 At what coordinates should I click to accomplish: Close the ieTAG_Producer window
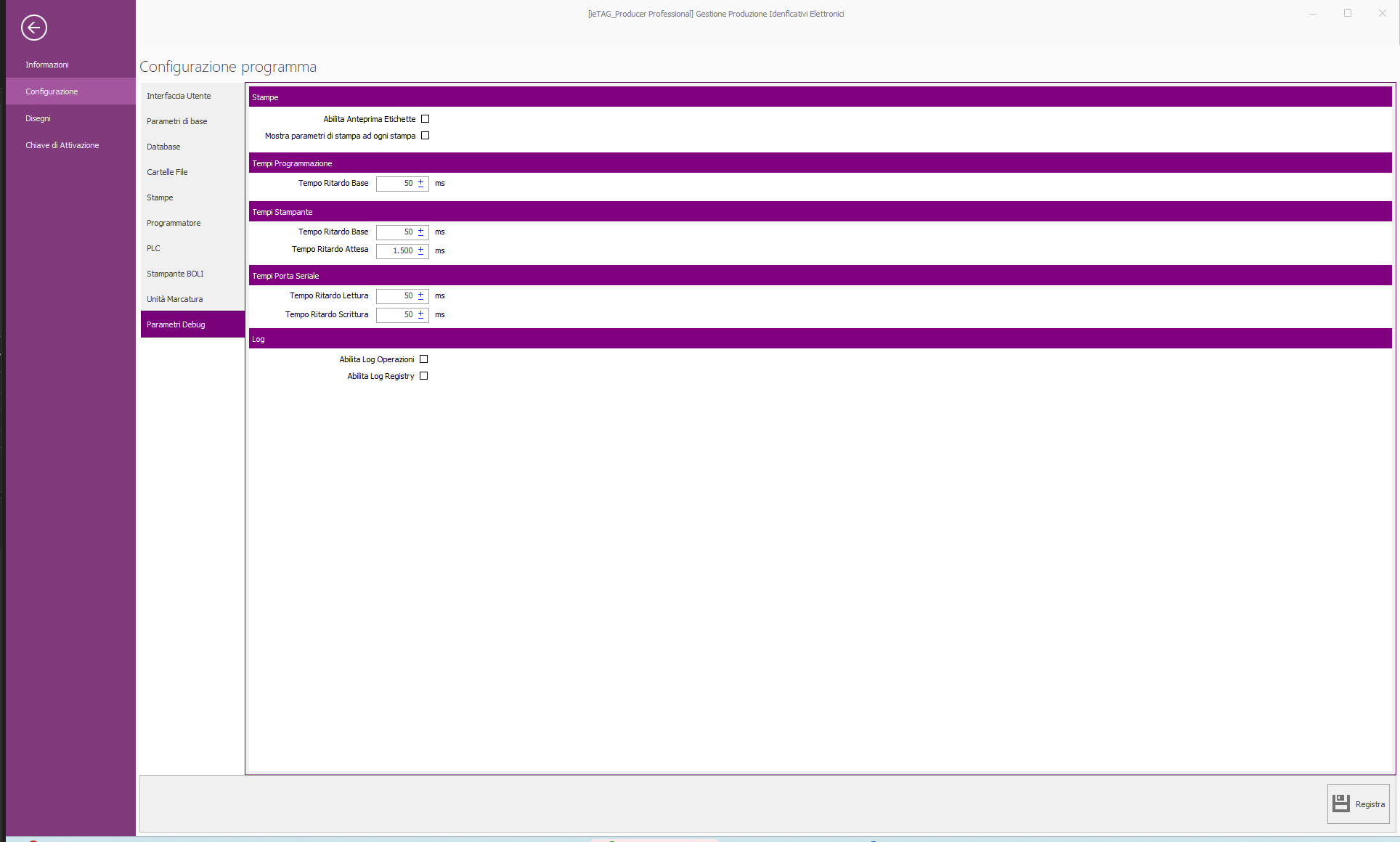1383,14
